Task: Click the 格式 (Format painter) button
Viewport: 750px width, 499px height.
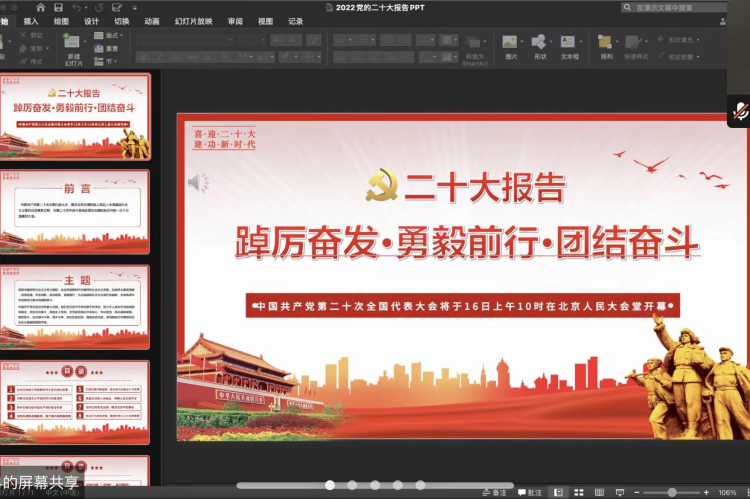Action: [x=31, y=61]
